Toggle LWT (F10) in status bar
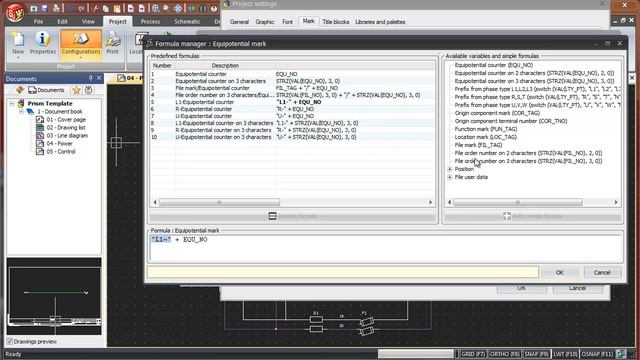This screenshot has height=360, width=640. coord(565,354)
